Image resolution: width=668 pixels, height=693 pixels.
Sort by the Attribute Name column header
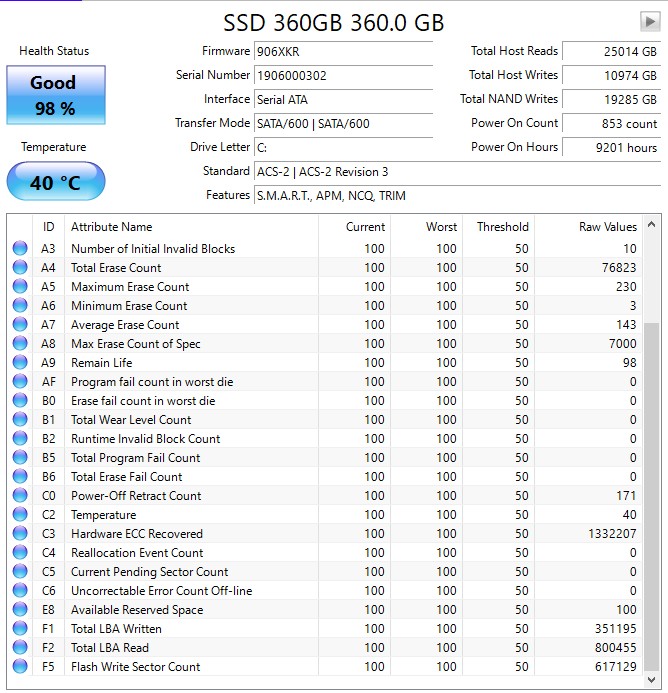pos(191,227)
